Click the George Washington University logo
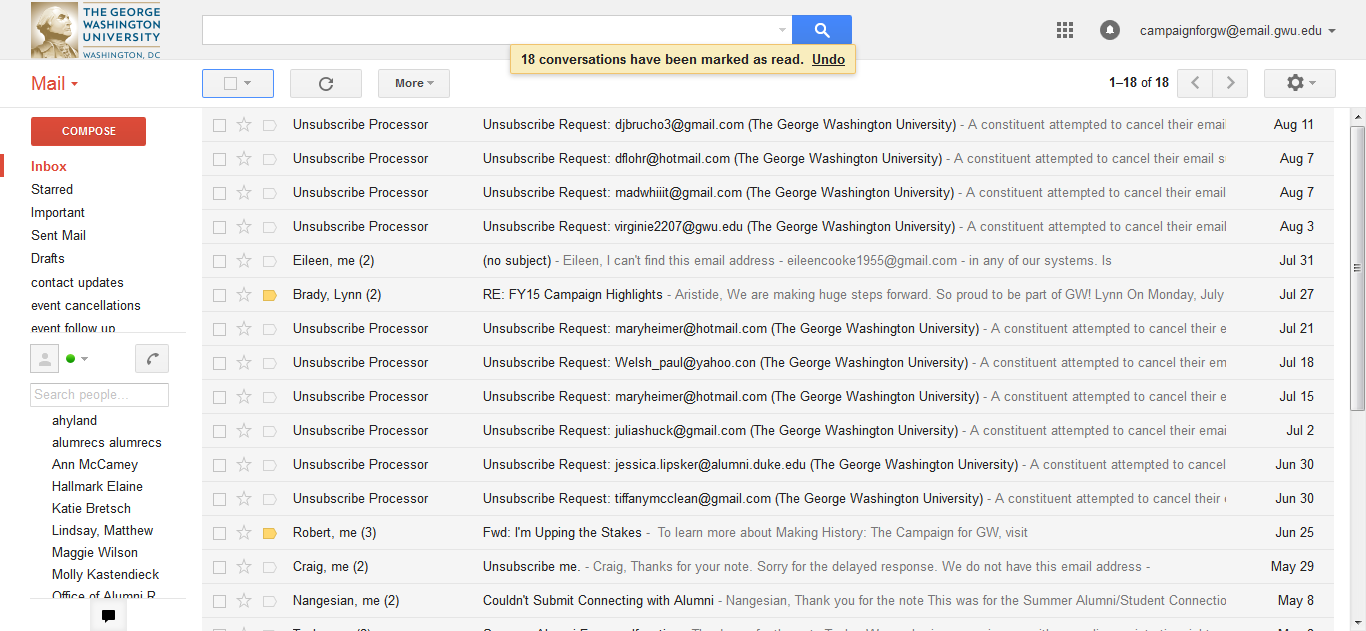The width and height of the screenshot is (1366, 631). pyautogui.click(x=96, y=31)
